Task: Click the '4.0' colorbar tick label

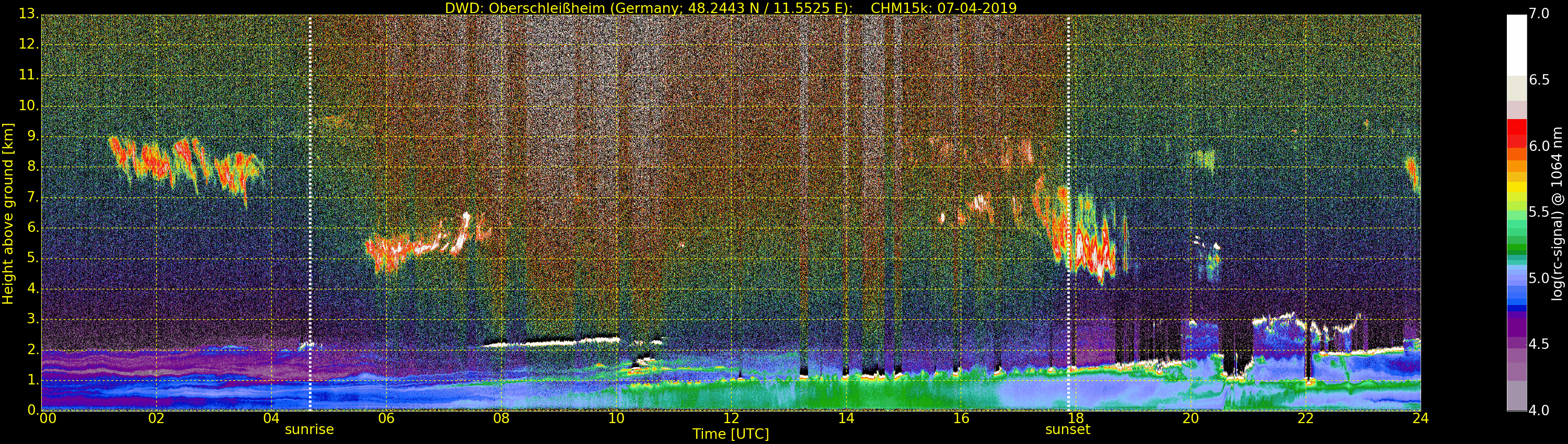Action: (1539, 411)
